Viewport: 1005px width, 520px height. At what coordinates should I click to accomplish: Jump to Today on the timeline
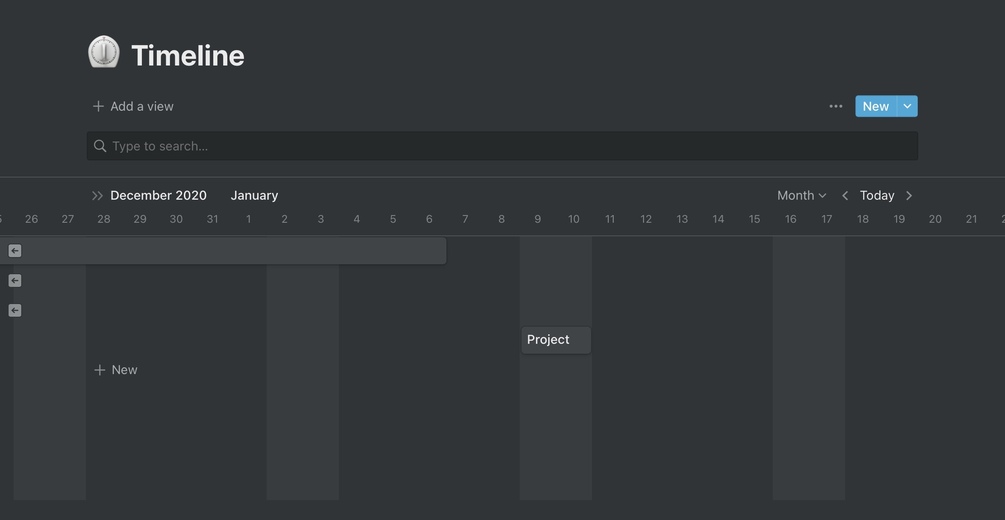877,196
